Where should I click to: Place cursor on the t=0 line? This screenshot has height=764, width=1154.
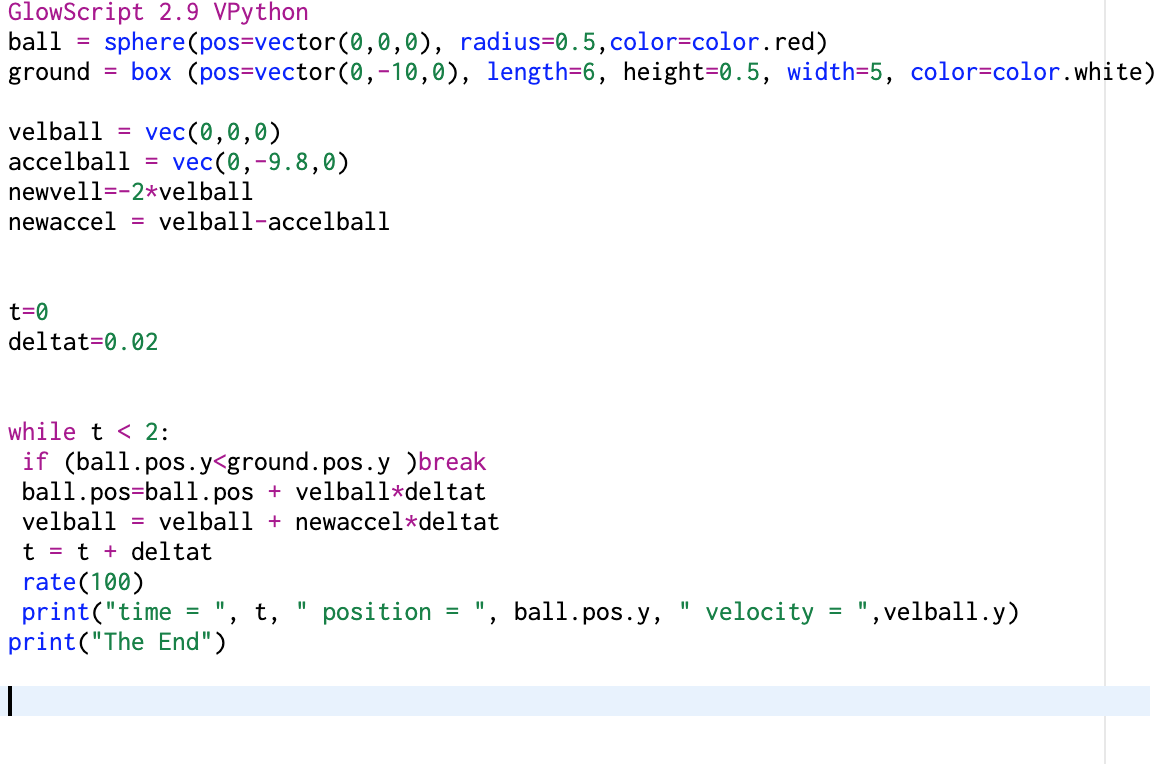[30, 311]
